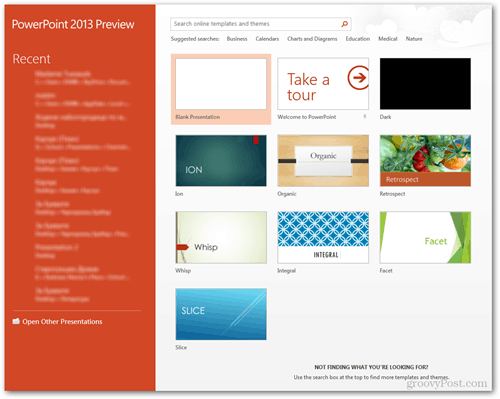The height and width of the screenshot is (399, 500).
Task: Choose the Facet theme thumbnail
Action: click(425, 237)
